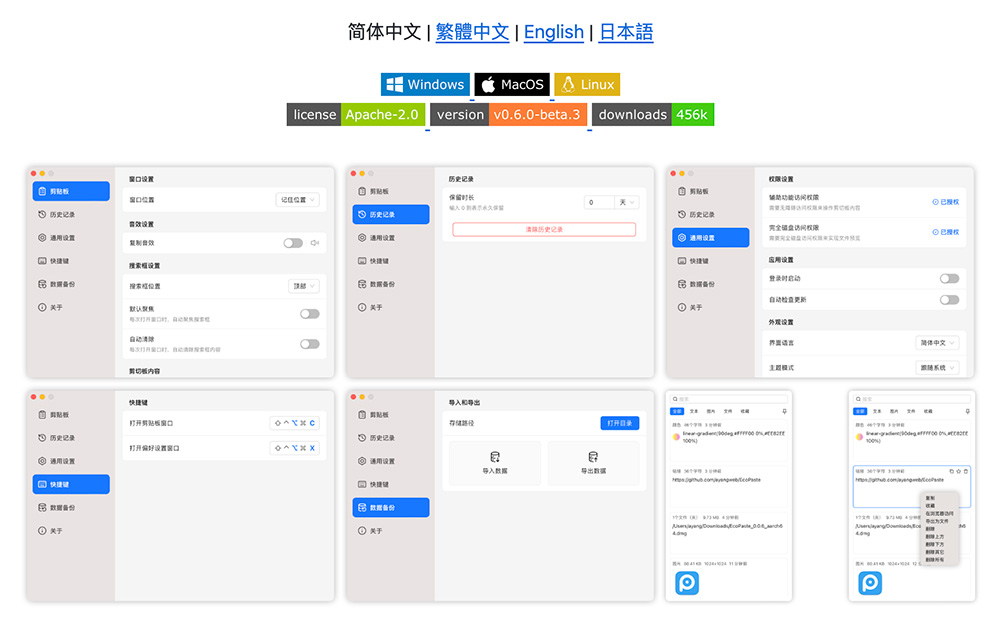Toggle the 复制音效 copy sound switch

coord(293,243)
